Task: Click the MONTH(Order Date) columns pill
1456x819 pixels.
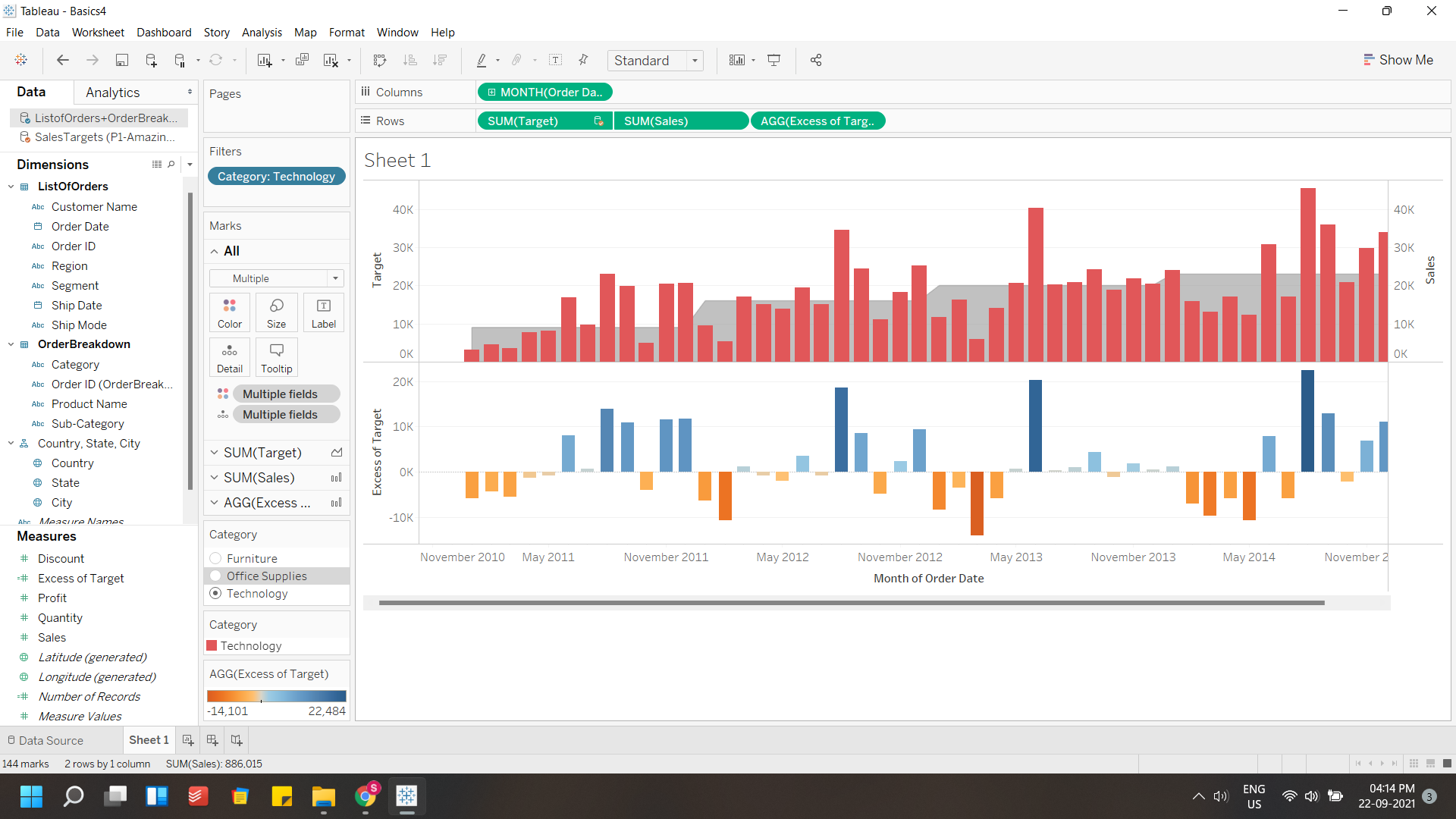Action: click(544, 93)
